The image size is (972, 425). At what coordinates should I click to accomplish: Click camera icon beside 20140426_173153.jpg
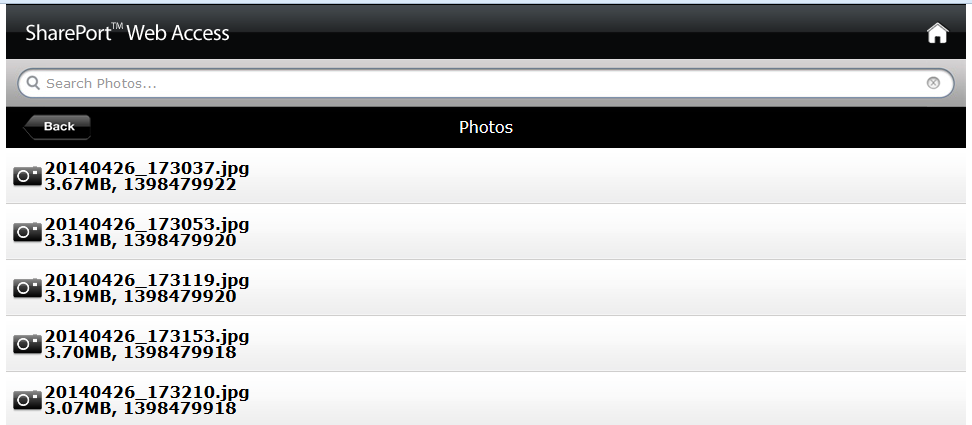27,344
